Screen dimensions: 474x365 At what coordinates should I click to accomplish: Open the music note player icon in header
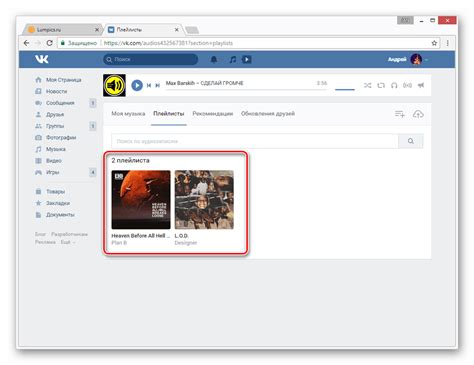click(x=233, y=59)
